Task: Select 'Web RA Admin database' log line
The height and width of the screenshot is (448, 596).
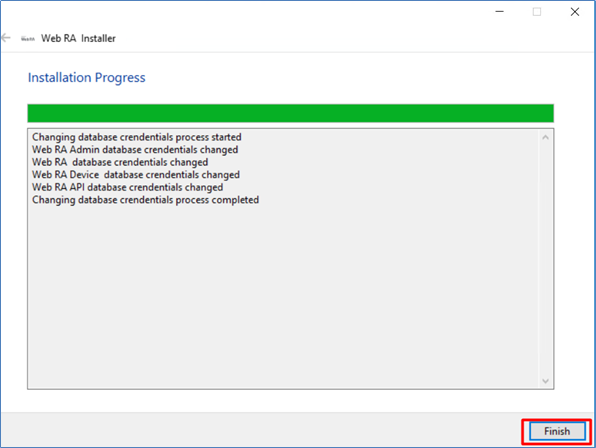Action: (135, 149)
